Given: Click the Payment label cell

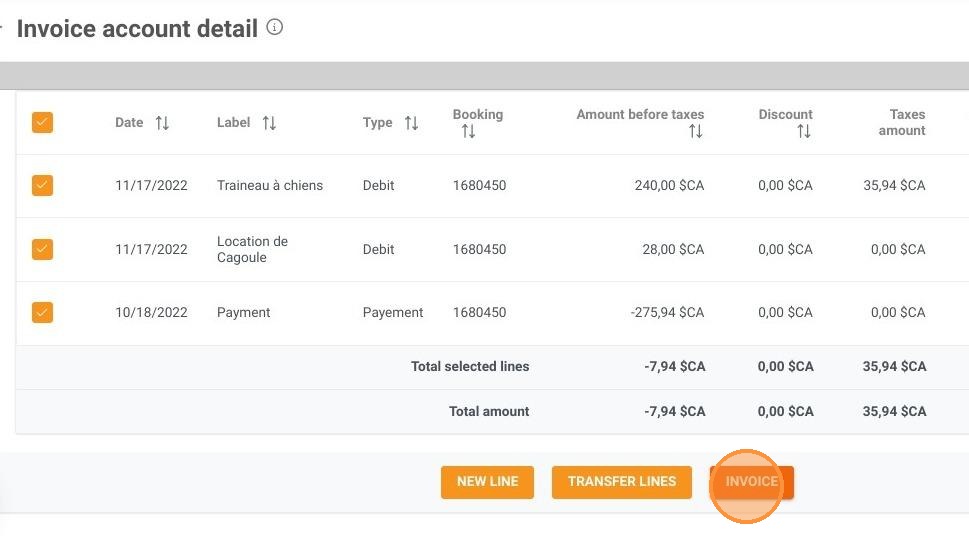Looking at the screenshot, I should point(243,312).
